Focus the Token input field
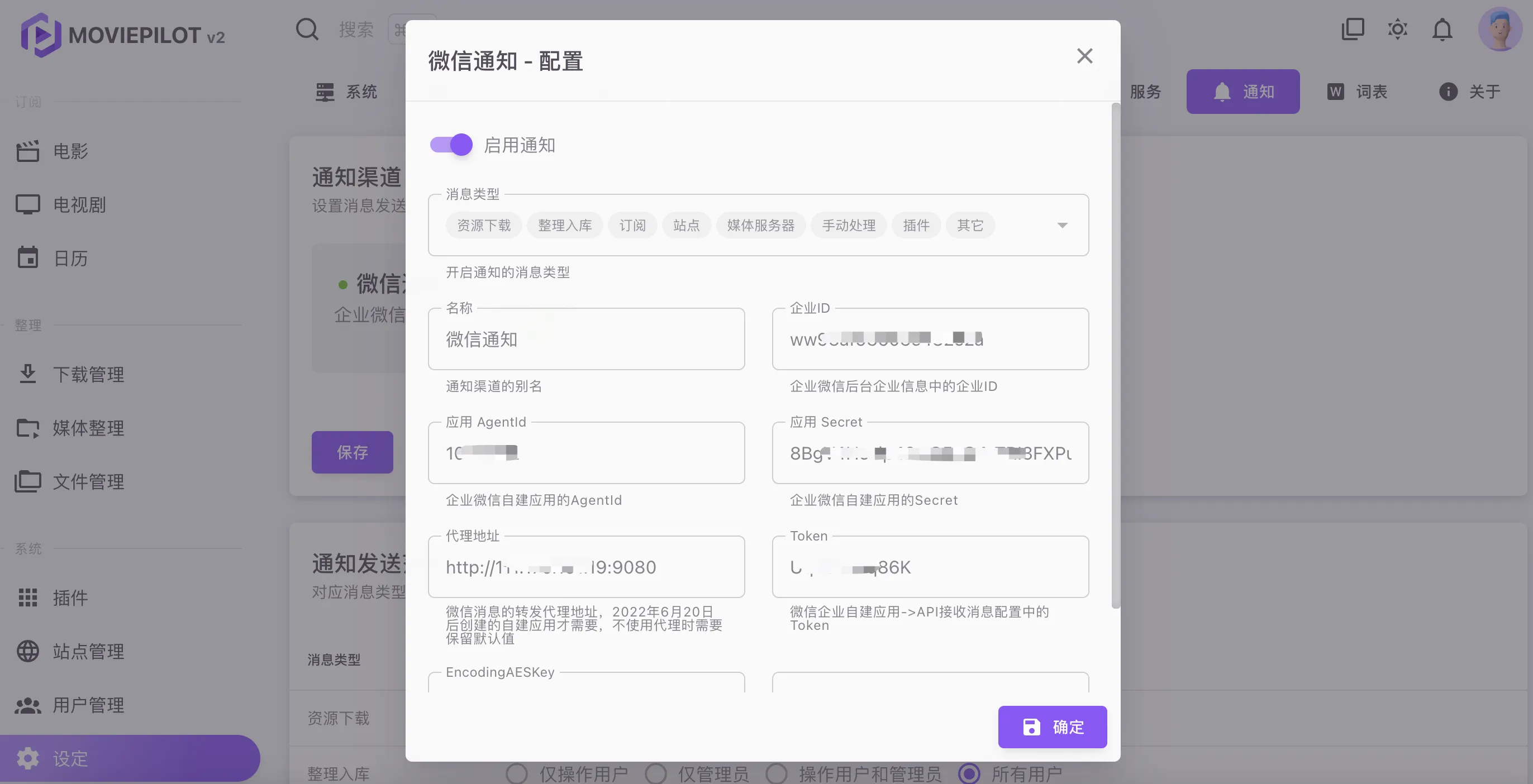Screen dimensions: 1533x784 (930, 567)
